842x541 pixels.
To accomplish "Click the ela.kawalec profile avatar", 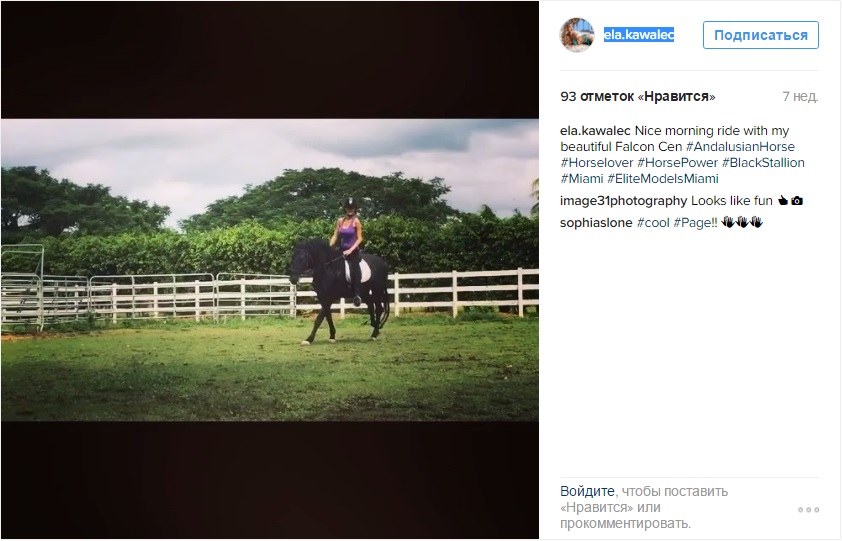I will click(577, 35).
